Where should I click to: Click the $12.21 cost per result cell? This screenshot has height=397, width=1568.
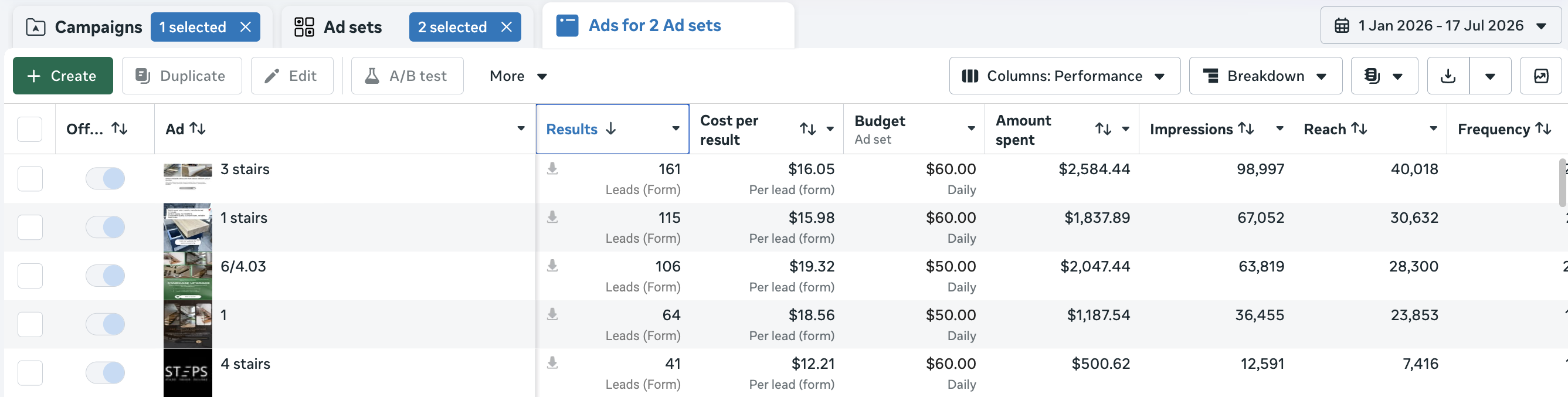pyautogui.click(x=813, y=364)
